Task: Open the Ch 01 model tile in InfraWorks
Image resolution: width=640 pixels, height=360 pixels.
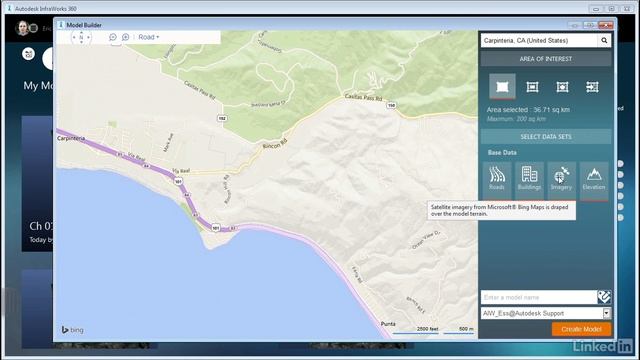Action: (x=38, y=184)
